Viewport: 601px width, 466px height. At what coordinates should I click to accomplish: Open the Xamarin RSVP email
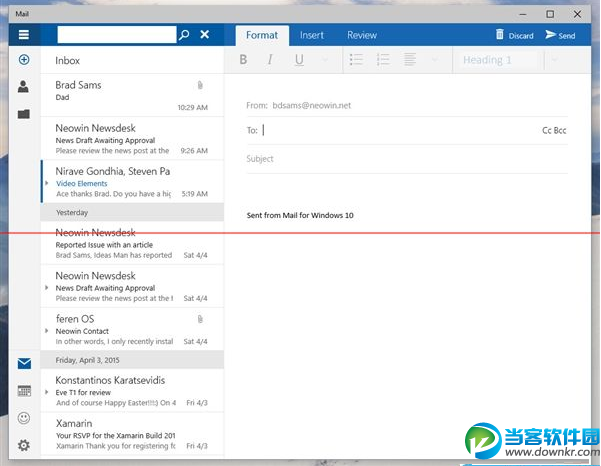132,434
